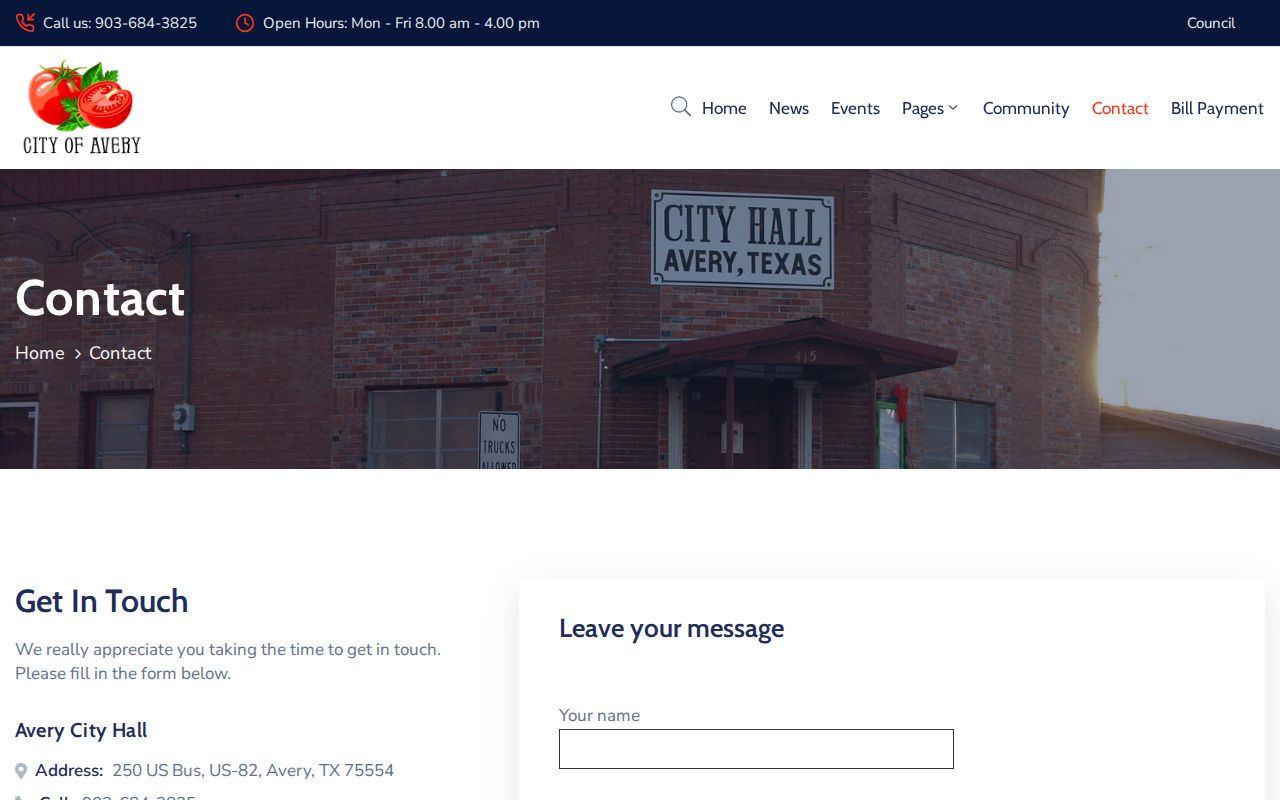1280x800 pixels.
Task: Click the Get In Touch heading
Action: (x=102, y=601)
